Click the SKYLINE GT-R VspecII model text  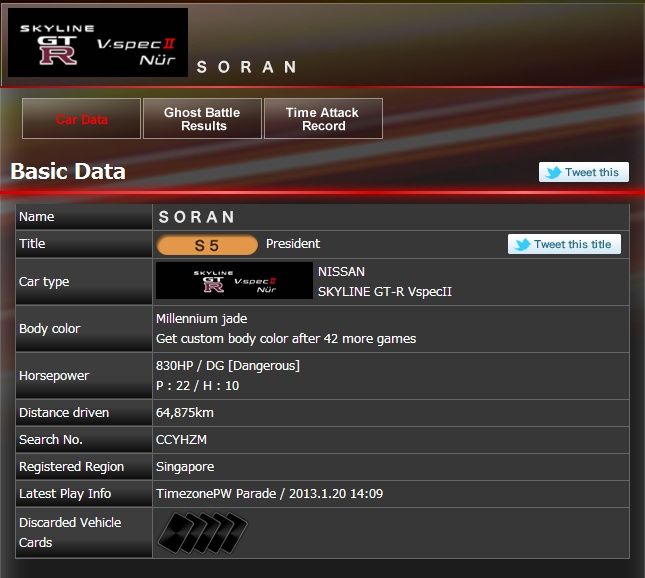[385, 292]
